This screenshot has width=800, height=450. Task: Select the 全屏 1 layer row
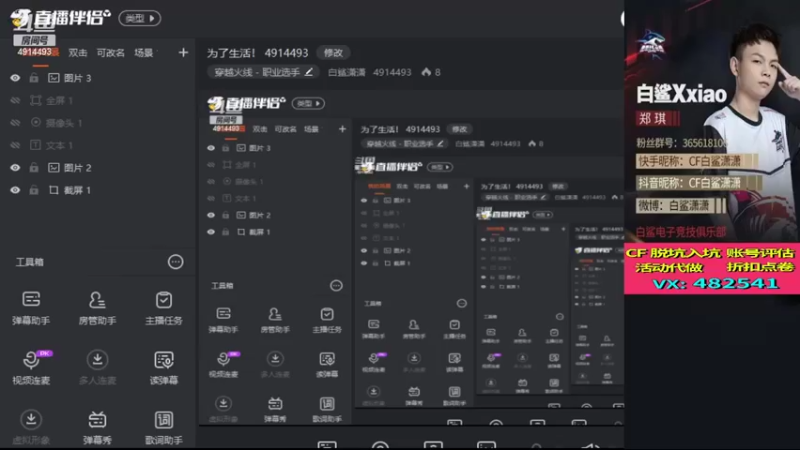tap(99, 101)
